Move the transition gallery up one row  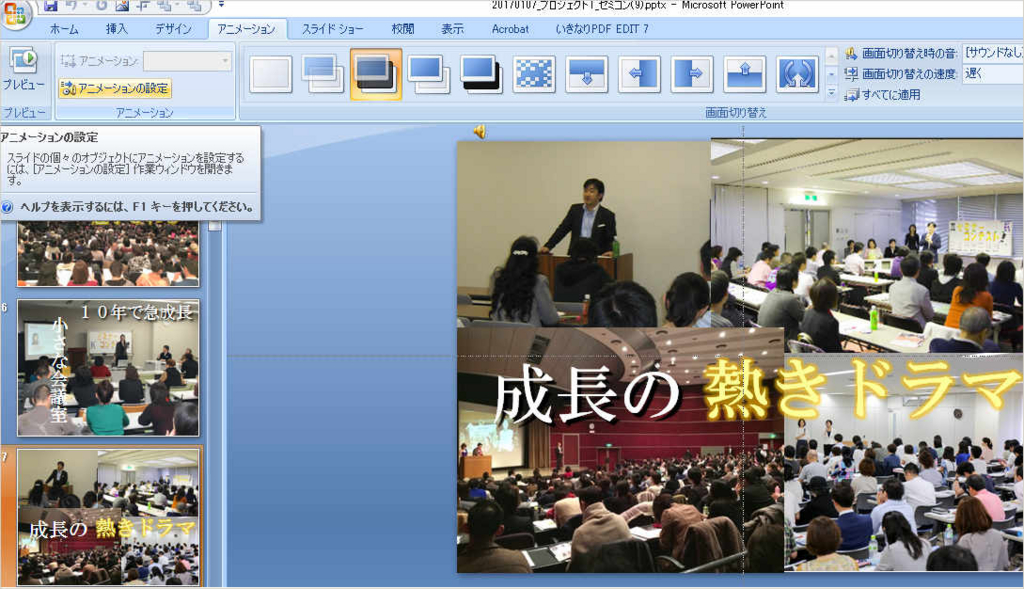(x=831, y=56)
